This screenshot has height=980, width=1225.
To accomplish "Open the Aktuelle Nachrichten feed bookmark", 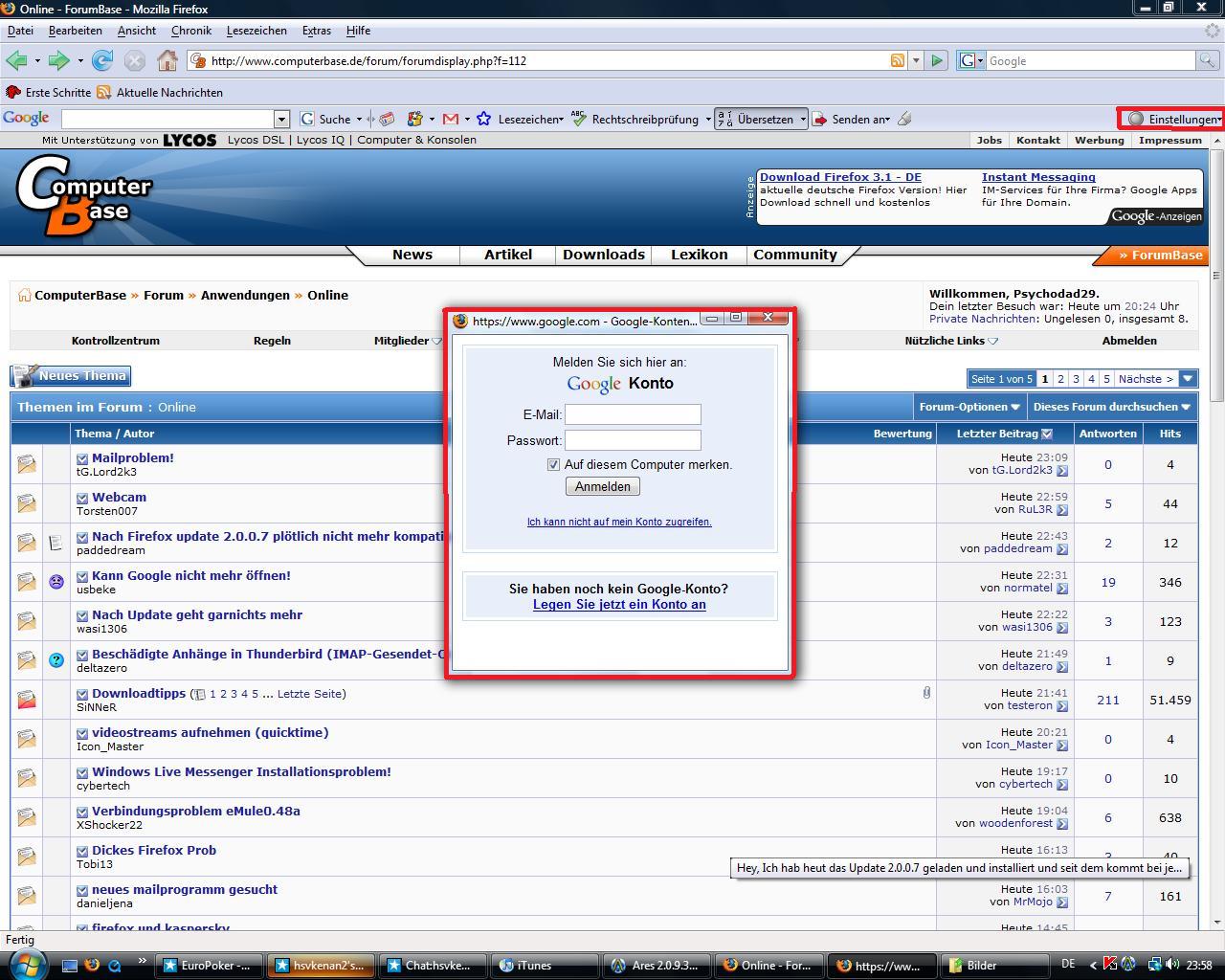I will point(161,92).
